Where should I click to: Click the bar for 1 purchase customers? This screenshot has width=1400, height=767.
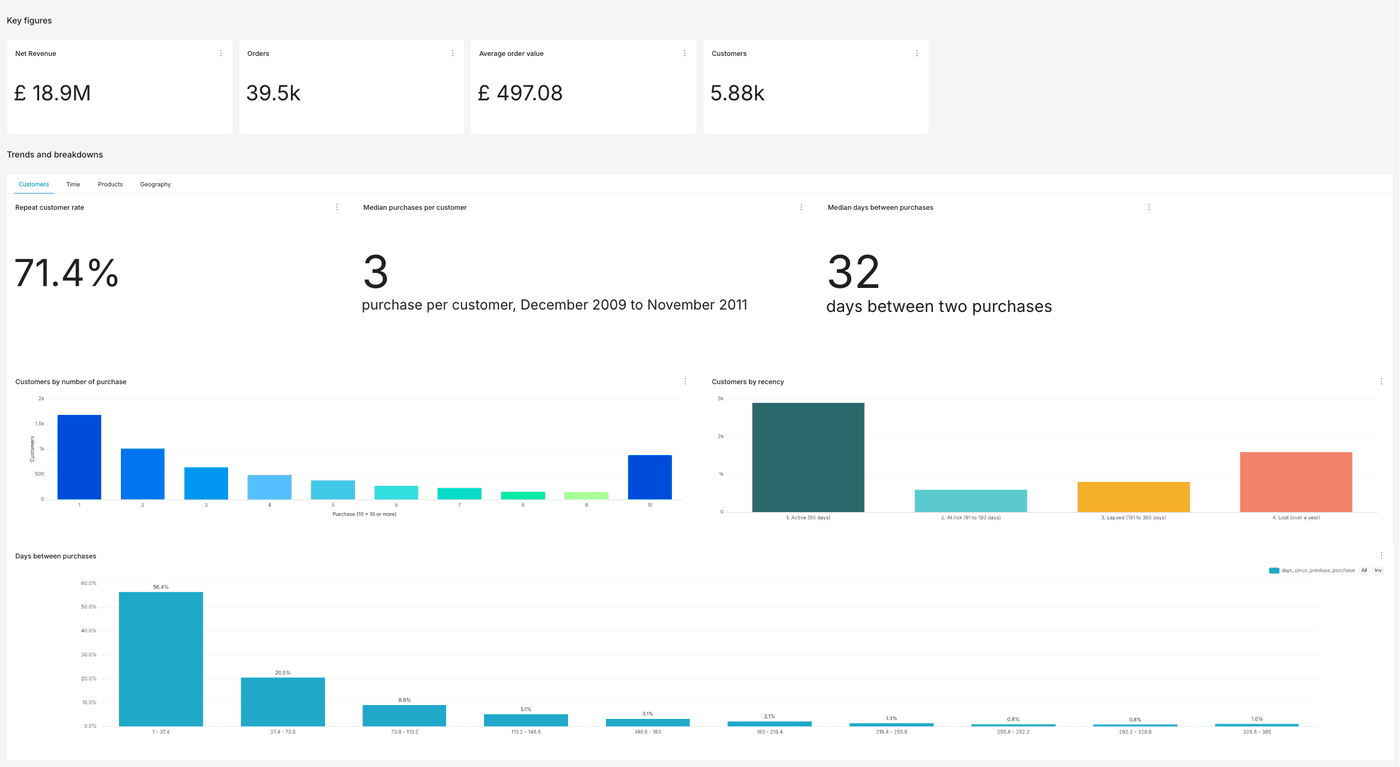79,457
